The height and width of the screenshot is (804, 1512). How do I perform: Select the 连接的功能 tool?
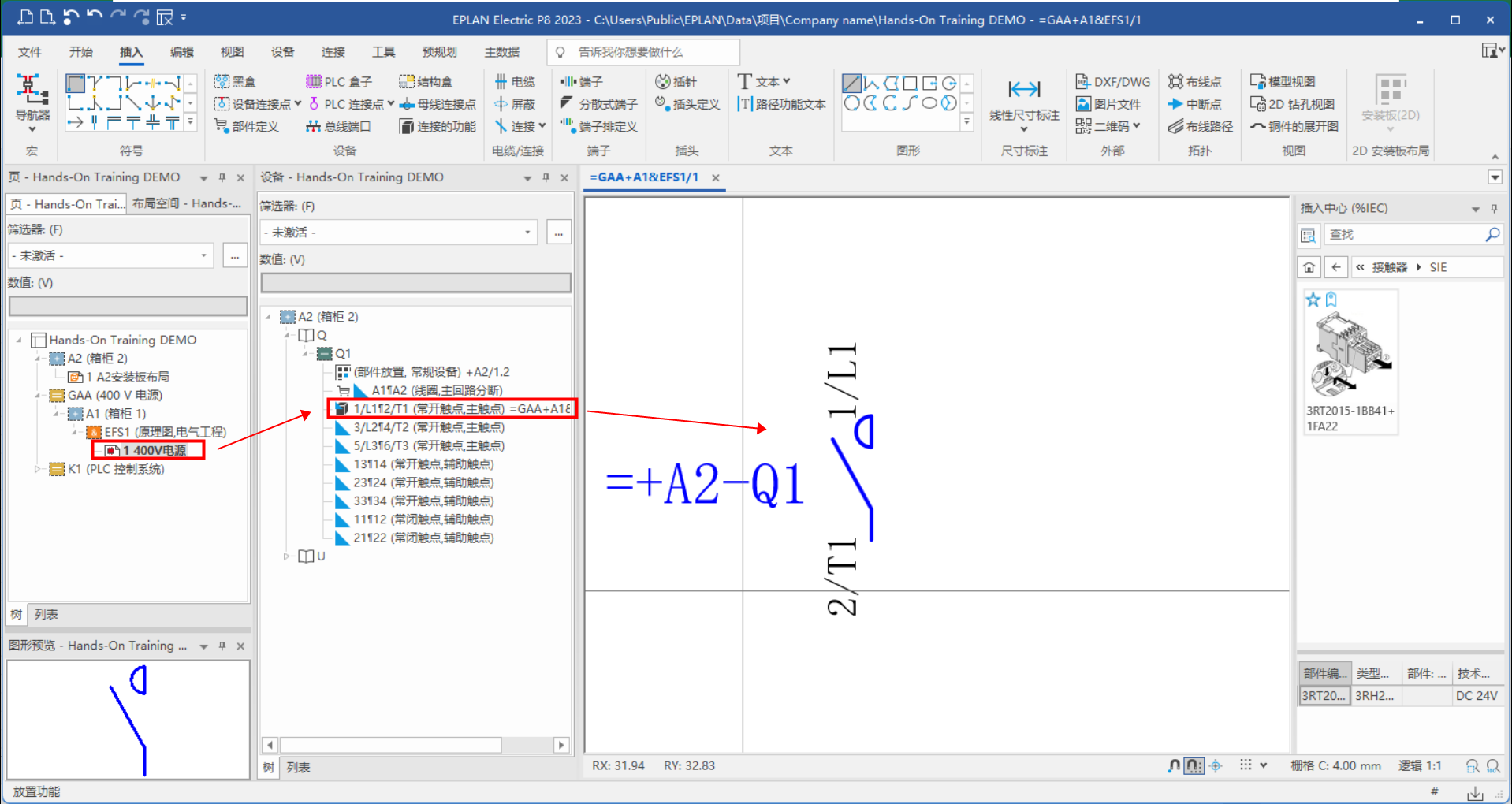click(x=438, y=126)
